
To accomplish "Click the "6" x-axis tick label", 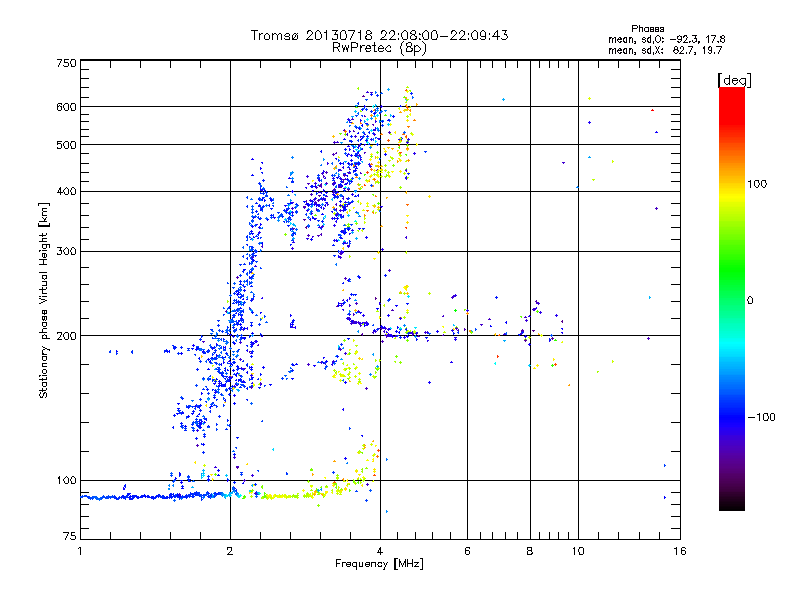I will pyautogui.click(x=467, y=551).
